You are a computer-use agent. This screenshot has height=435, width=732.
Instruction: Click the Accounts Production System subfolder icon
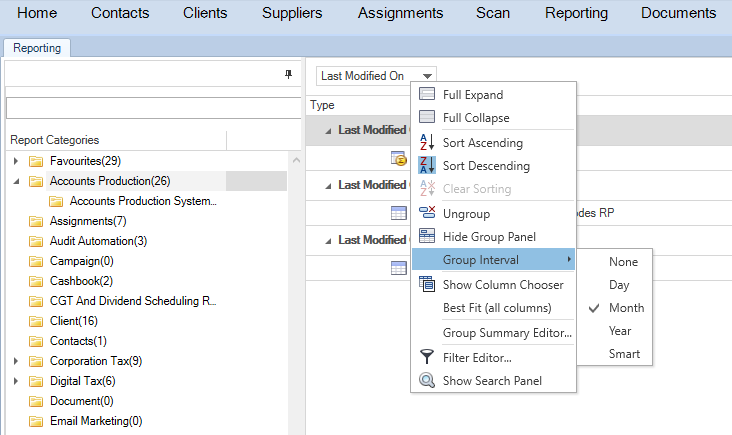pyautogui.click(x=56, y=201)
